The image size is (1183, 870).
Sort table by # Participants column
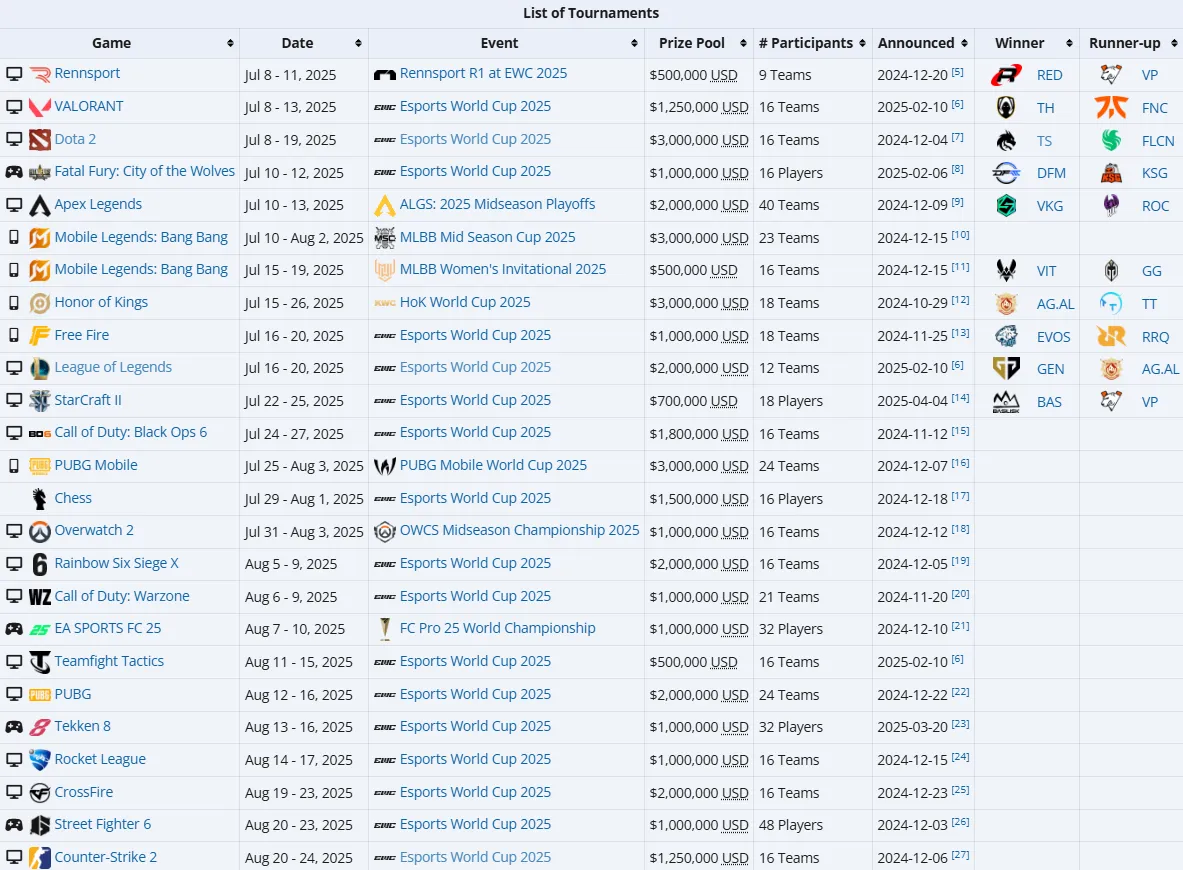coord(862,44)
